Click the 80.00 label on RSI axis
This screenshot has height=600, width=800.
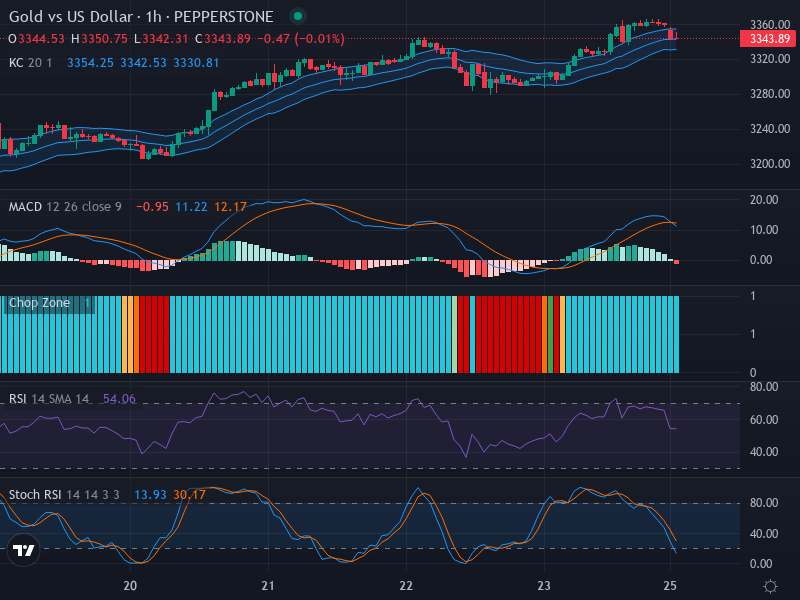click(764, 387)
